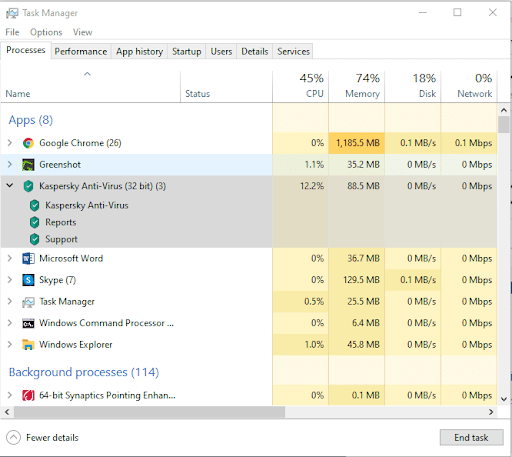Click the Kaspersky Anti-Virus (32 bit) group icon

pos(28,186)
